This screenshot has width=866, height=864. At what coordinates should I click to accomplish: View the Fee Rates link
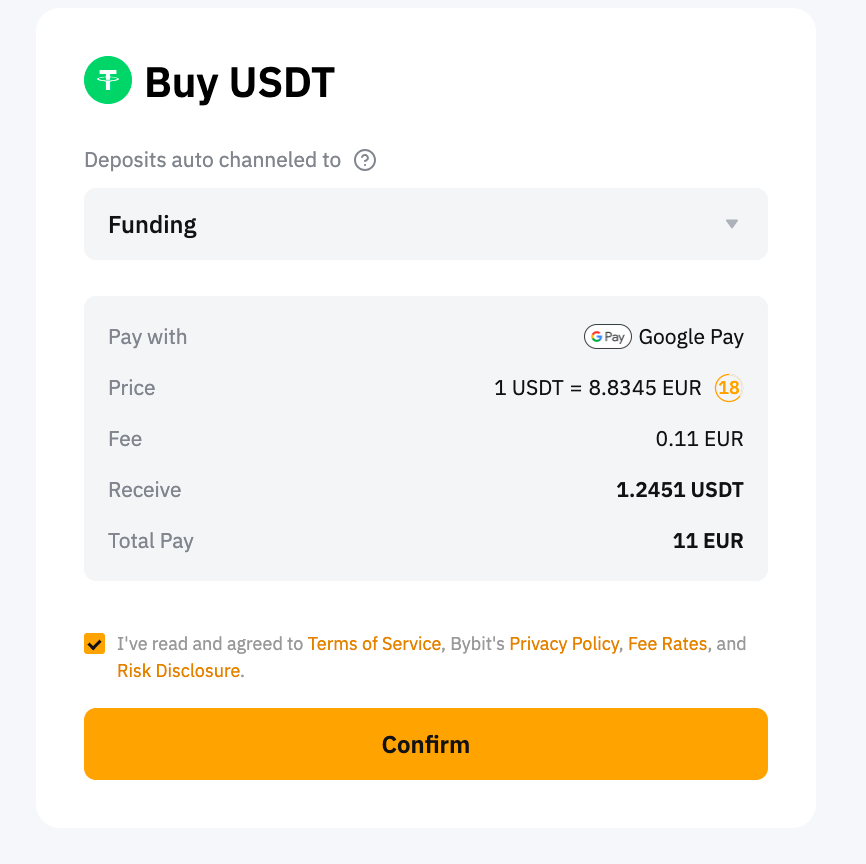(x=667, y=644)
